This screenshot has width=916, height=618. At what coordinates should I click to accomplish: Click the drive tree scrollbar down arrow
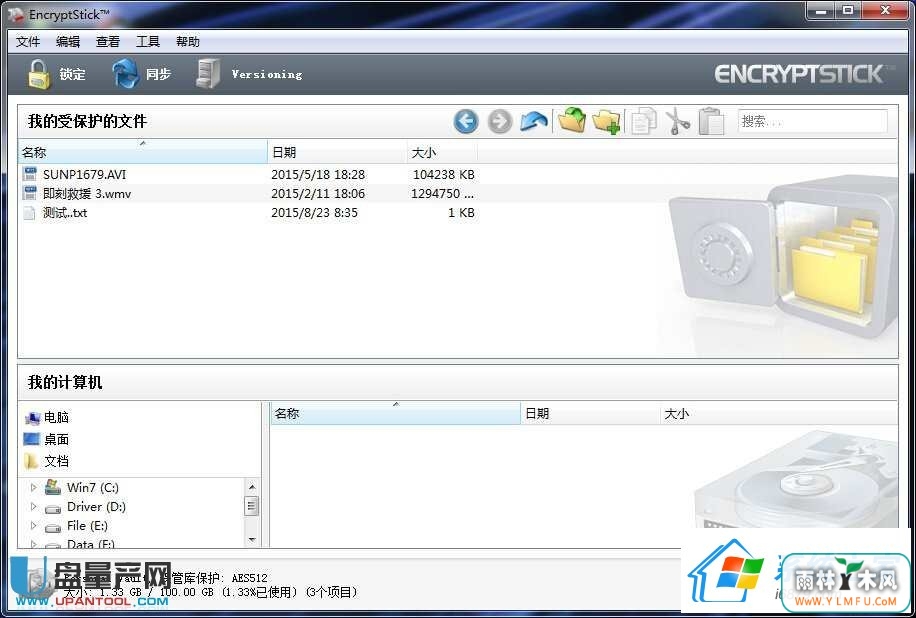pos(252,539)
